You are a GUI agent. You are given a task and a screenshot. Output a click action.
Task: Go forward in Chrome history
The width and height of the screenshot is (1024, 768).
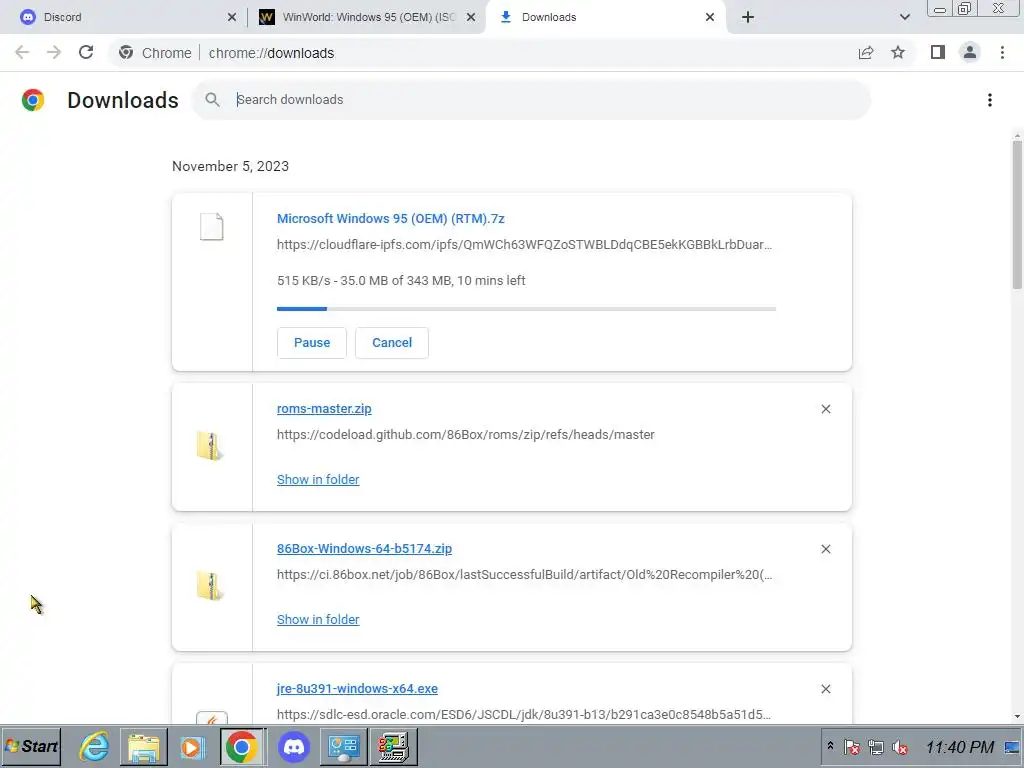(x=54, y=52)
